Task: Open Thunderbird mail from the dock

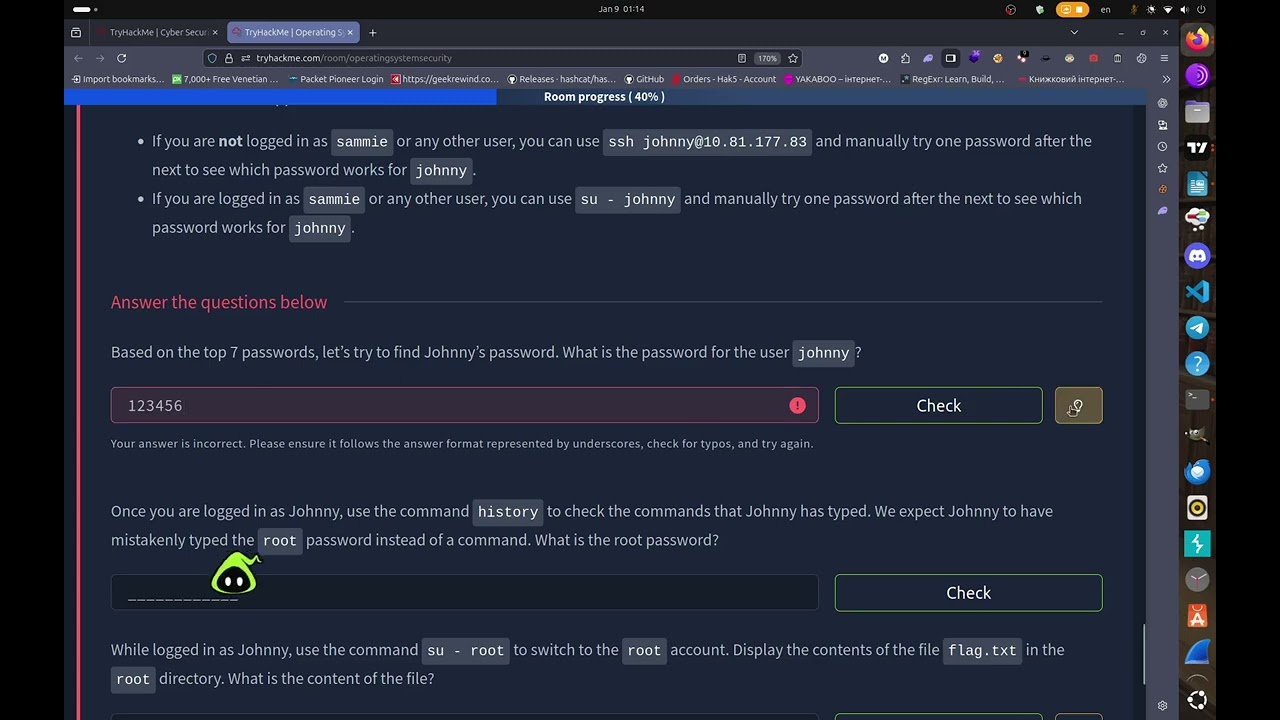Action: coord(1197,472)
